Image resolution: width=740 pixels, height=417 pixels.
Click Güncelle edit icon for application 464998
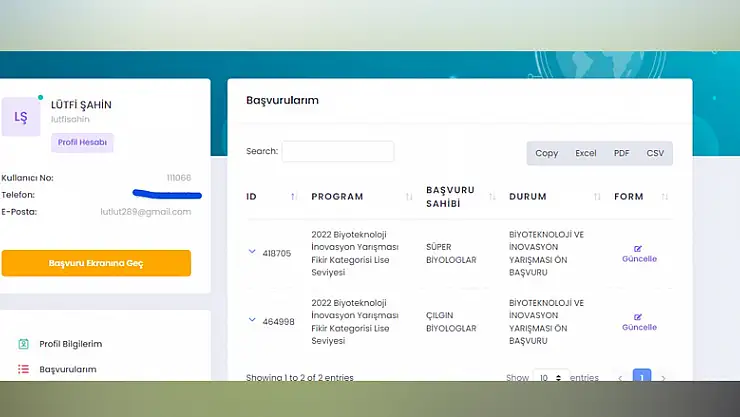click(x=638, y=317)
